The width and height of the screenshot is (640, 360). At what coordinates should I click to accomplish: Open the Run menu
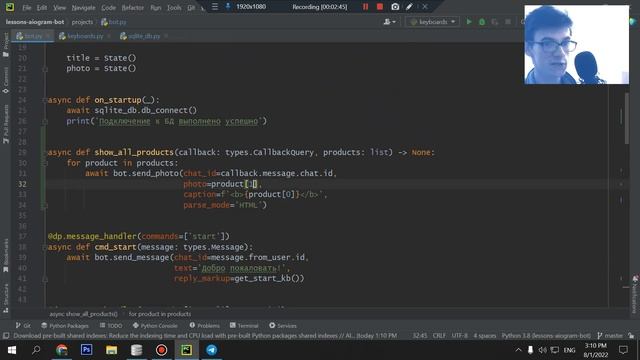tap(156, 7)
